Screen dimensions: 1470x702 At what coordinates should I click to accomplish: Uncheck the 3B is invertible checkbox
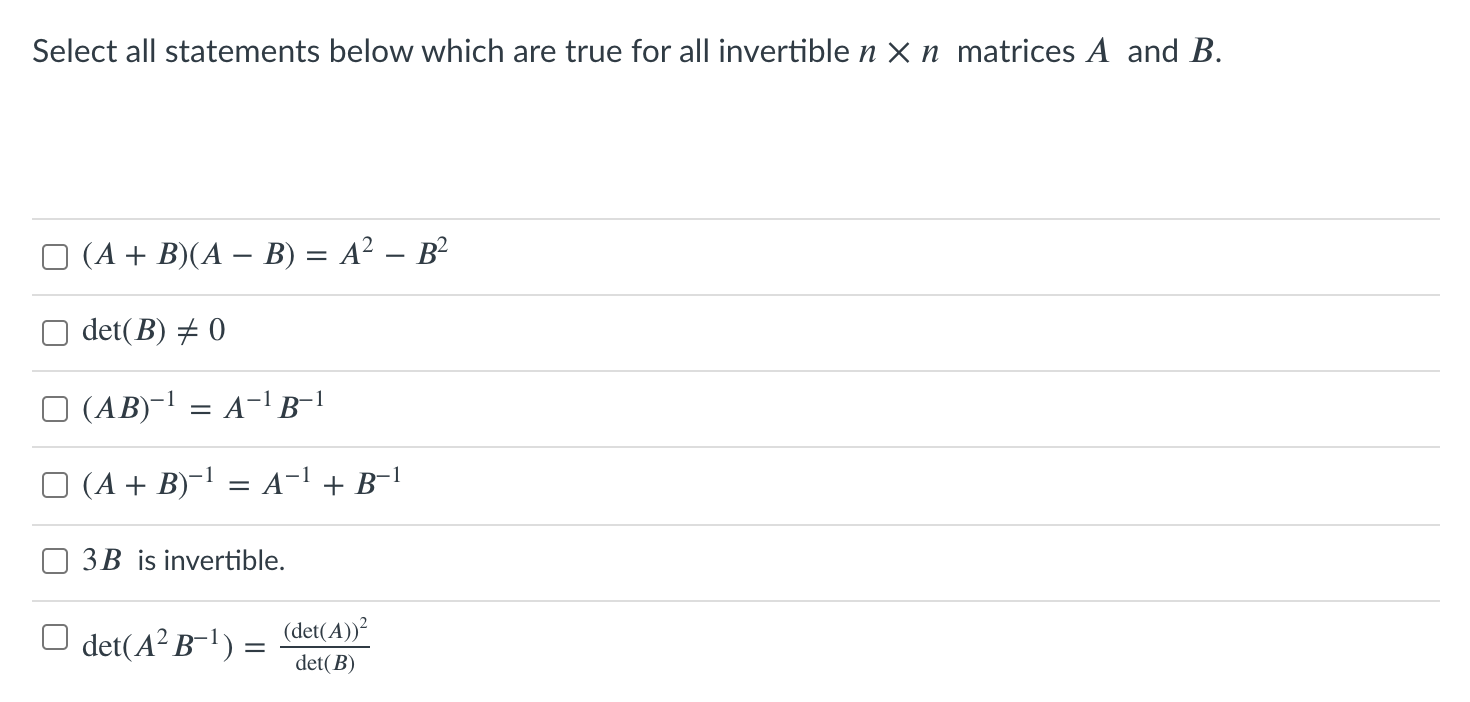(x=55, y=561)
